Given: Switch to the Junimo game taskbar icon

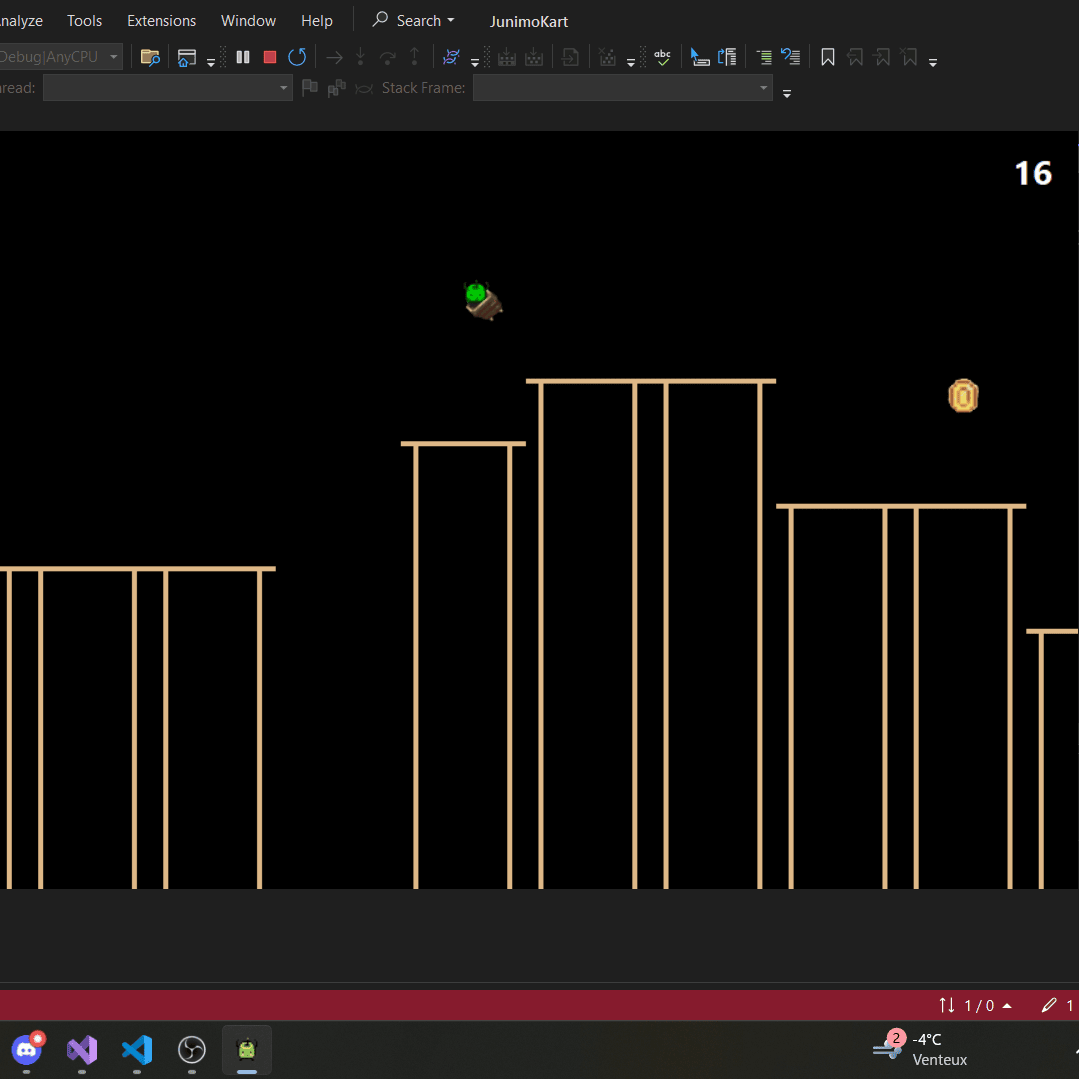Looking at the screenshot, I should 246,1050.
